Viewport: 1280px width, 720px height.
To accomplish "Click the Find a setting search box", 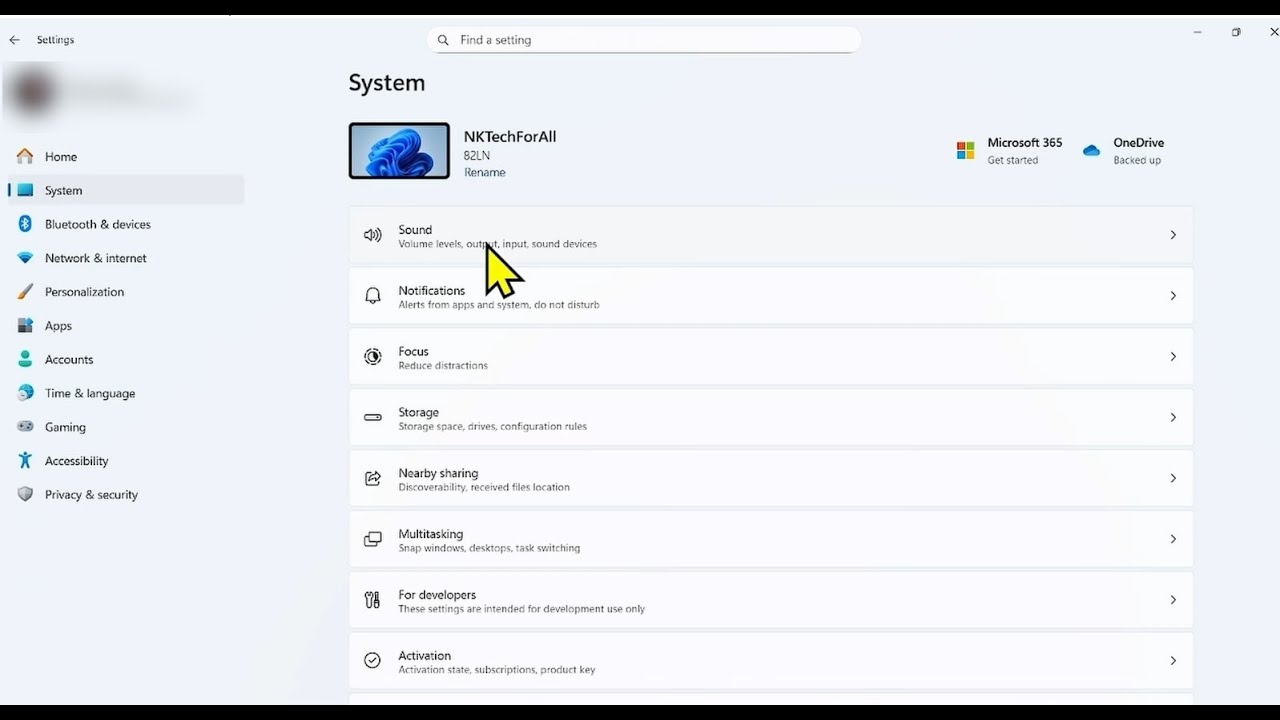I will click(x=644, y=40).
